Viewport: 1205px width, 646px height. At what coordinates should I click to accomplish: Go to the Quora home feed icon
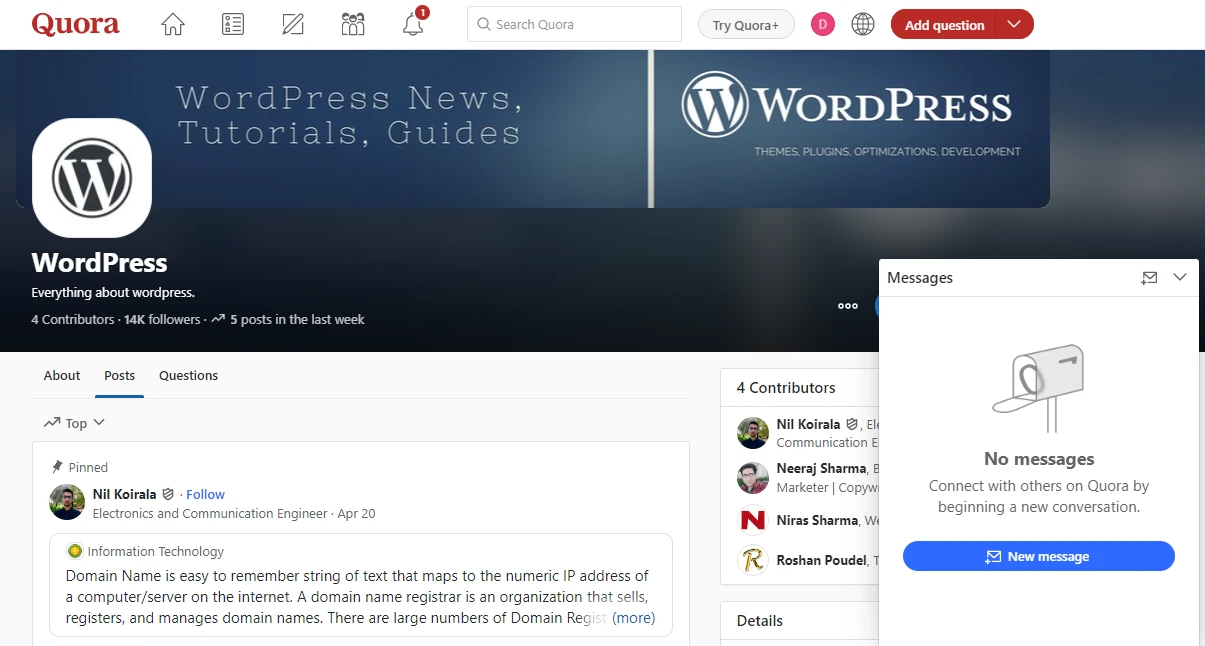173,25
